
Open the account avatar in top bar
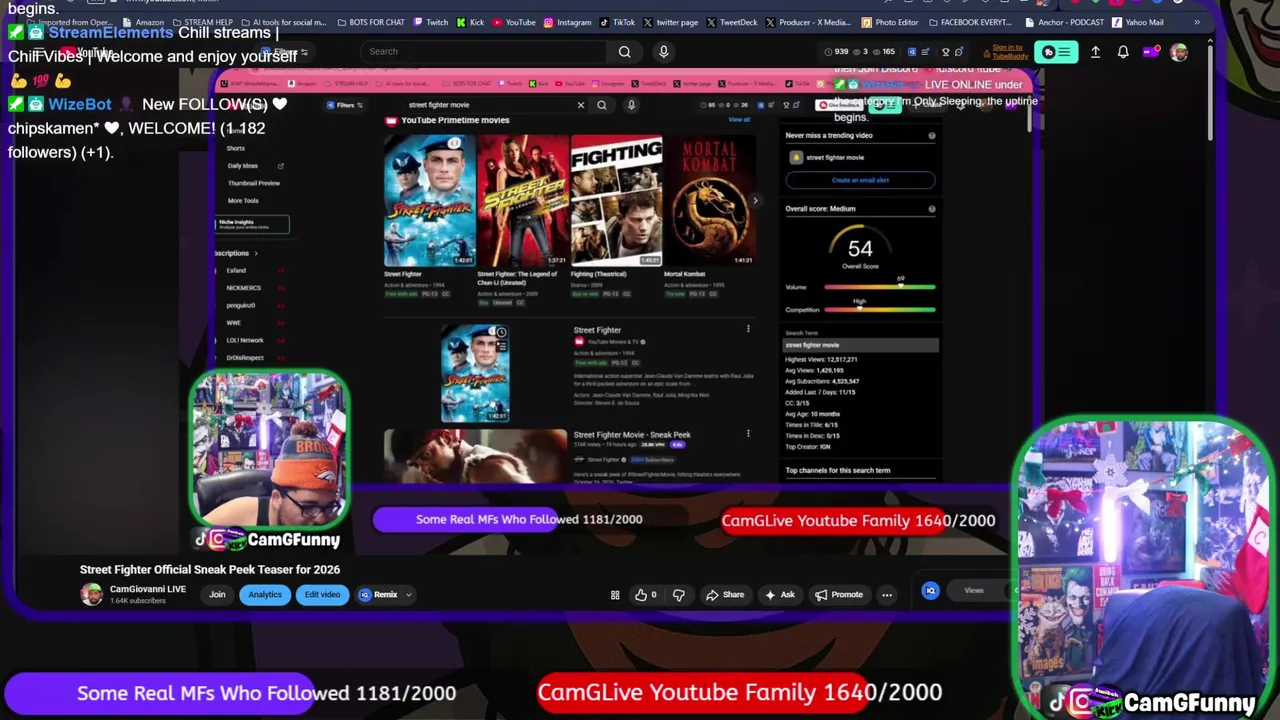pyautogui.click(x=1179, y=52)
